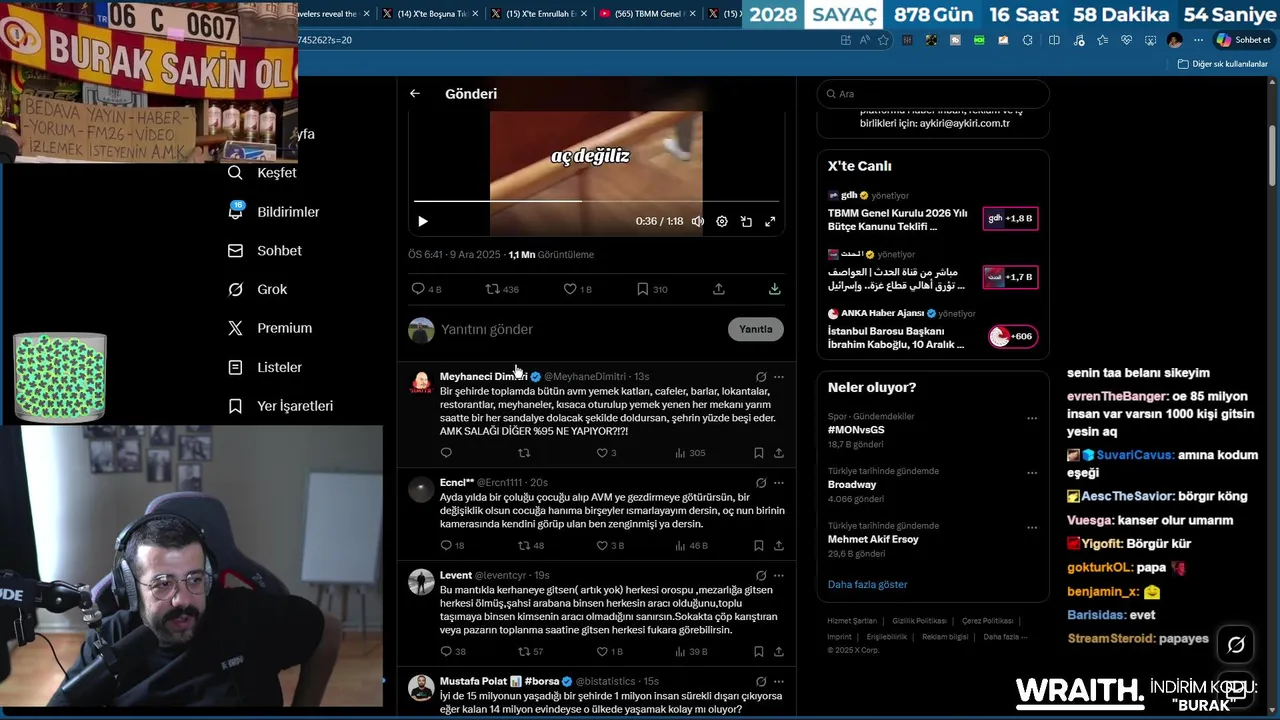Open the TBMM Genel Kurulu live broadcast
1280x720 pixels.
pyautogui.click(x=932, y=212)
